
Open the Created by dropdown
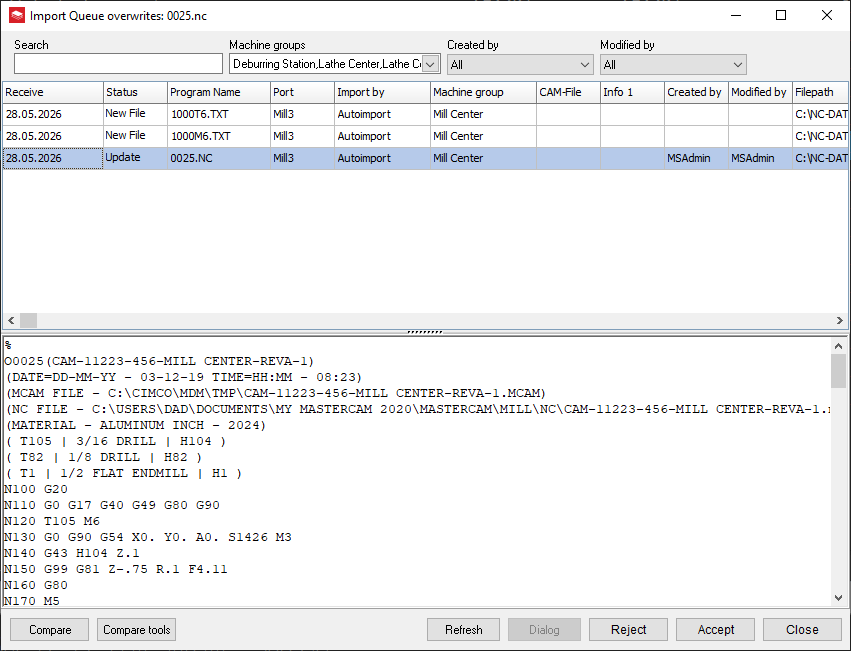coord(520,65)
